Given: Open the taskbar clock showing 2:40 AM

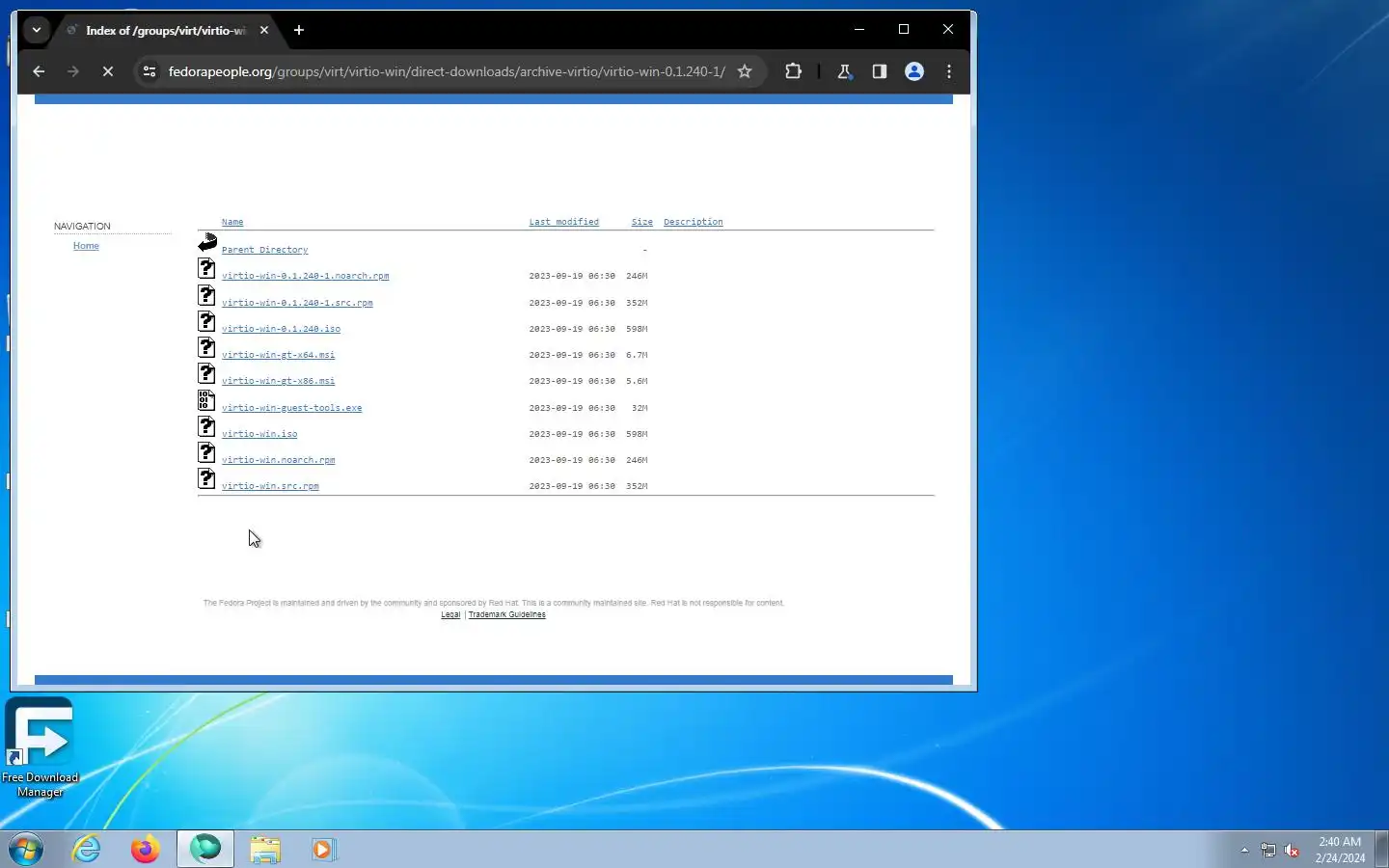Looking at the screenshot, I should [1340, 850].
